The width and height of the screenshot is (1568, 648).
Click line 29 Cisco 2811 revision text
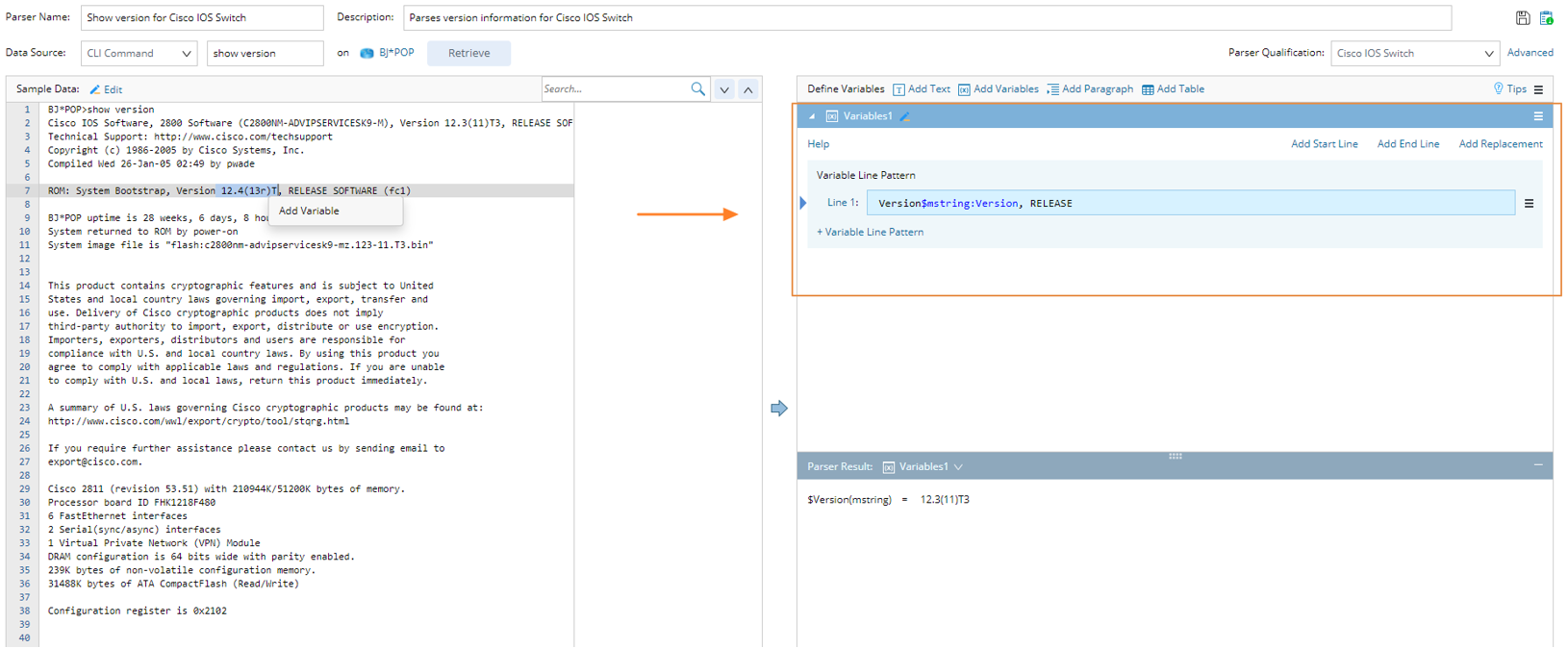pyautogui.click(x=226, y=488)
